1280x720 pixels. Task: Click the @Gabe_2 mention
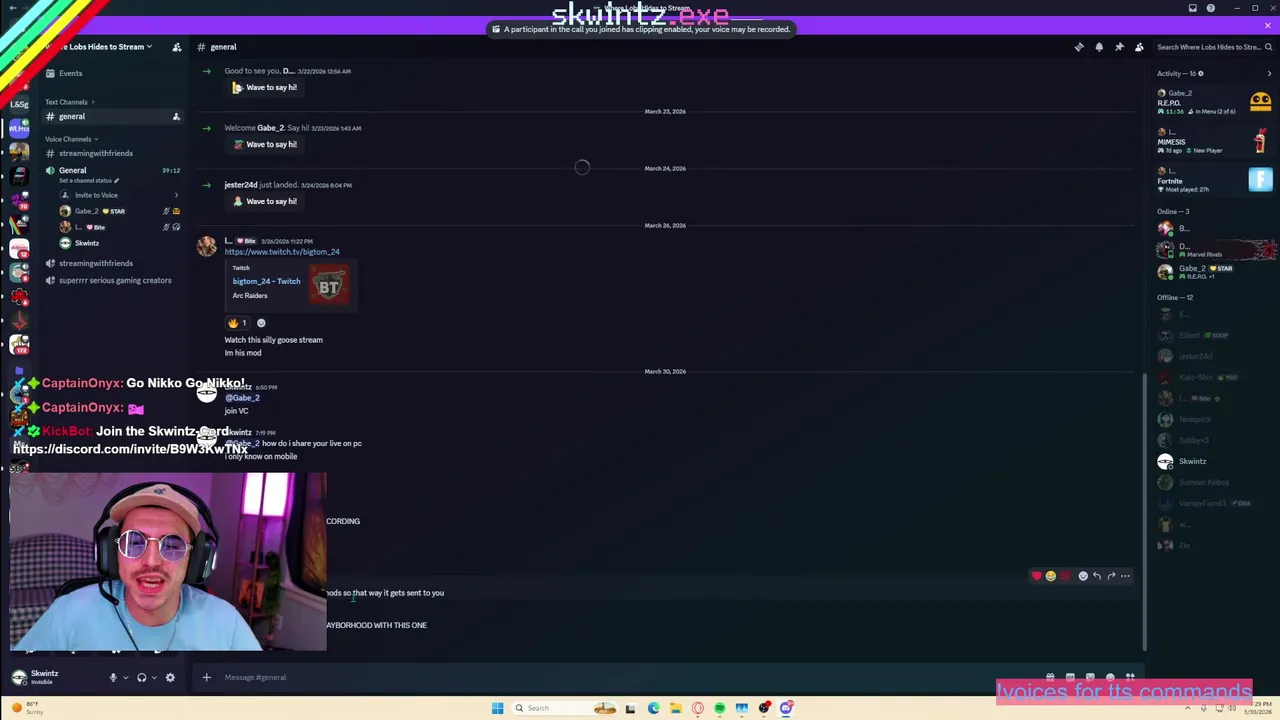click(242, 398)
